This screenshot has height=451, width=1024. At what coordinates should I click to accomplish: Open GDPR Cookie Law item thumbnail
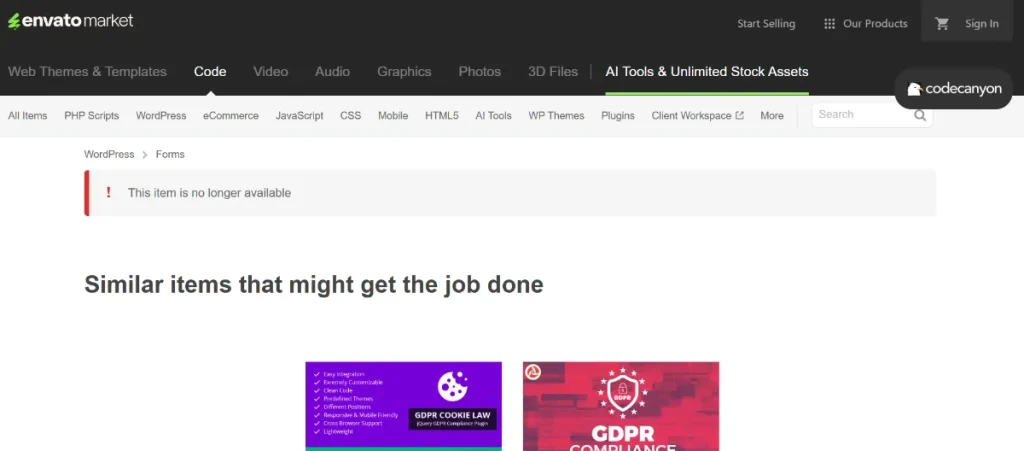[404, 406]
